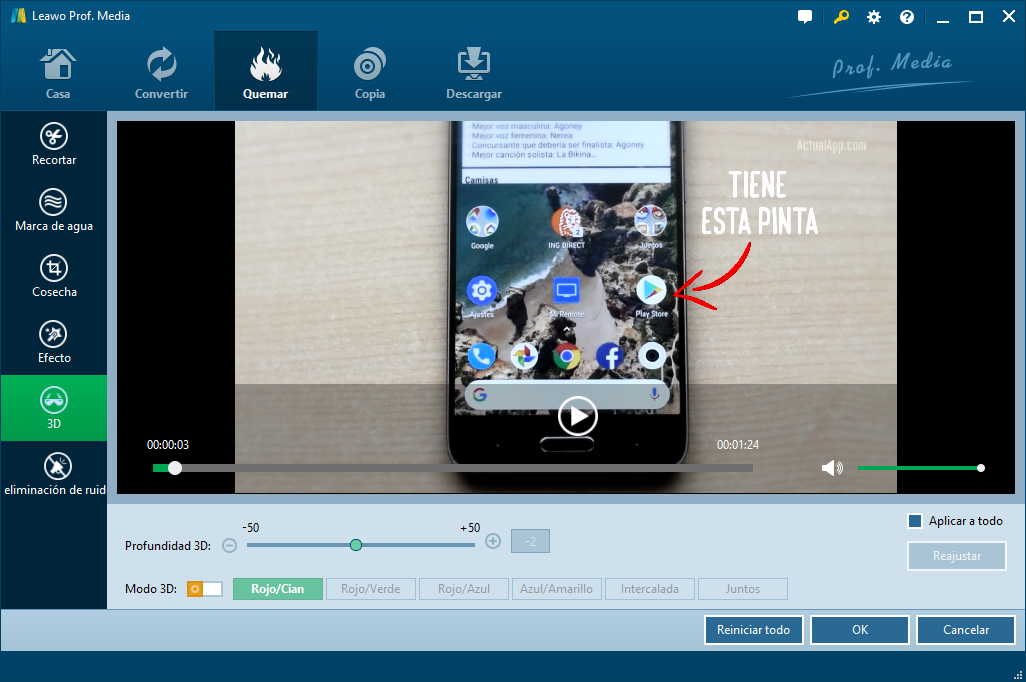
Task: Toggle the Modo 3D switch
Action: 204,589
